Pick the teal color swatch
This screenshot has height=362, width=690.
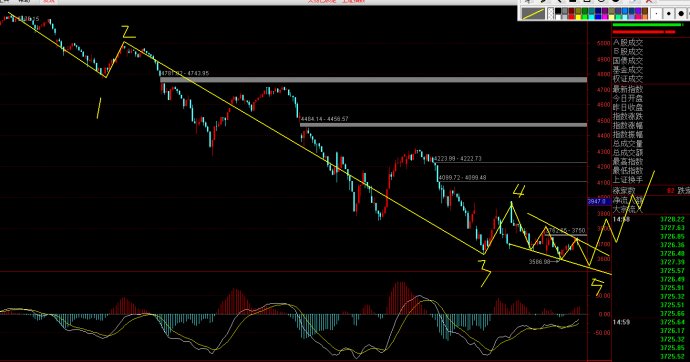(591, 11)
